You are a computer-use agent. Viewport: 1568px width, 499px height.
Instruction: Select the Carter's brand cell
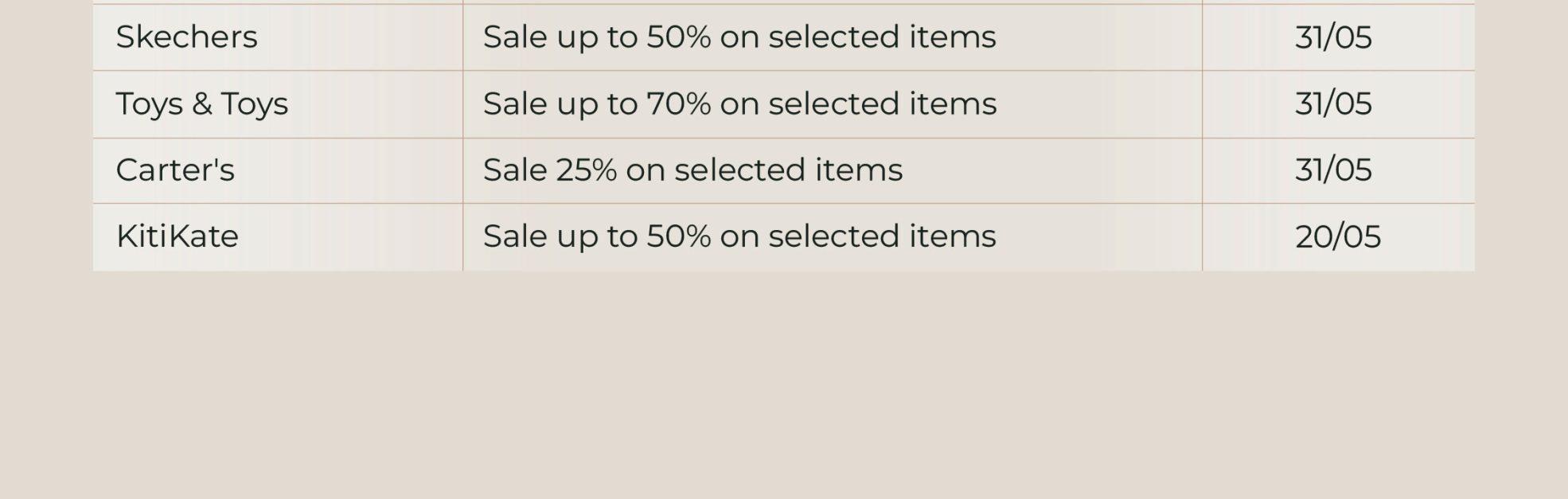[278, 170]
